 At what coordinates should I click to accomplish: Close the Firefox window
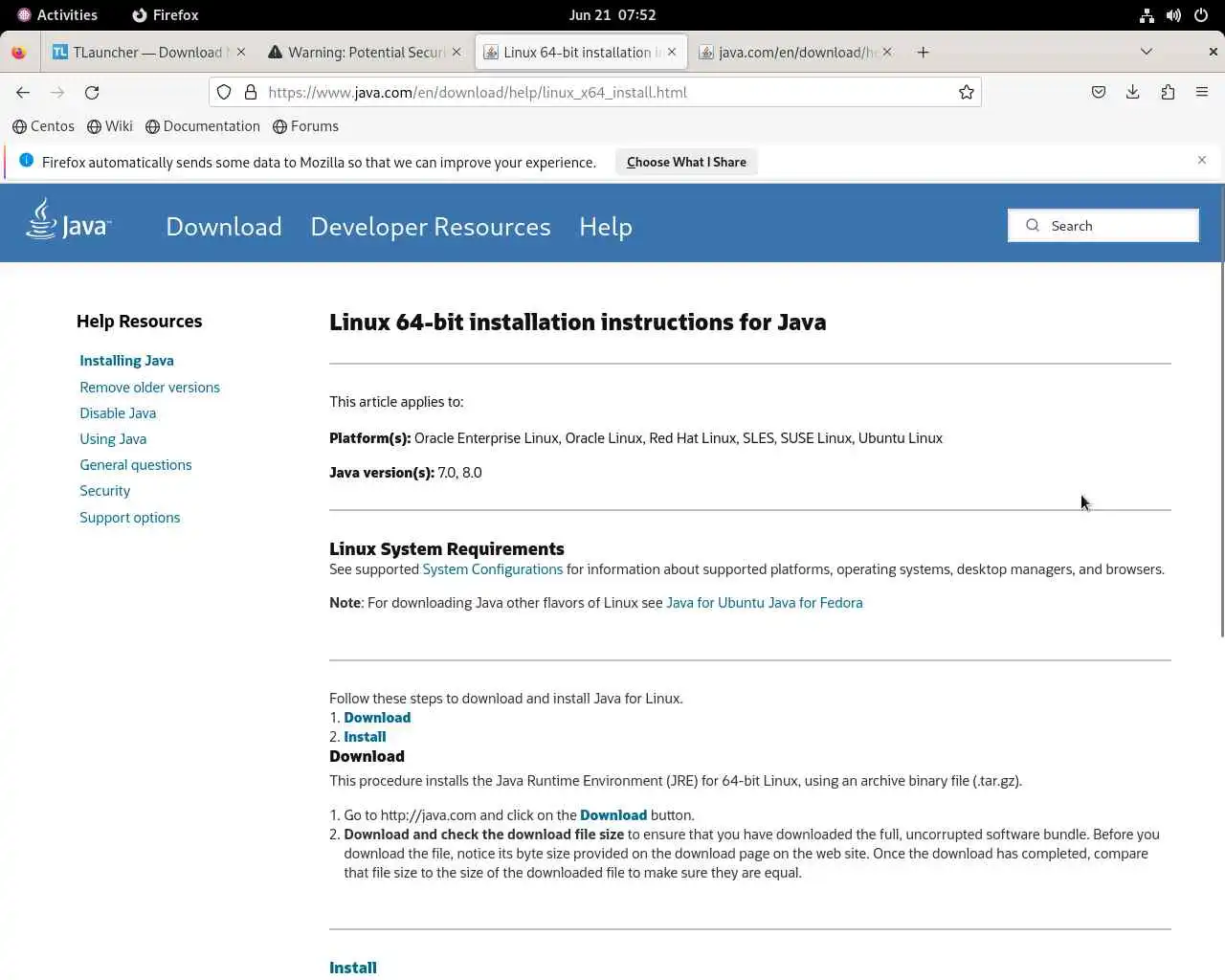pos(1213,53)
